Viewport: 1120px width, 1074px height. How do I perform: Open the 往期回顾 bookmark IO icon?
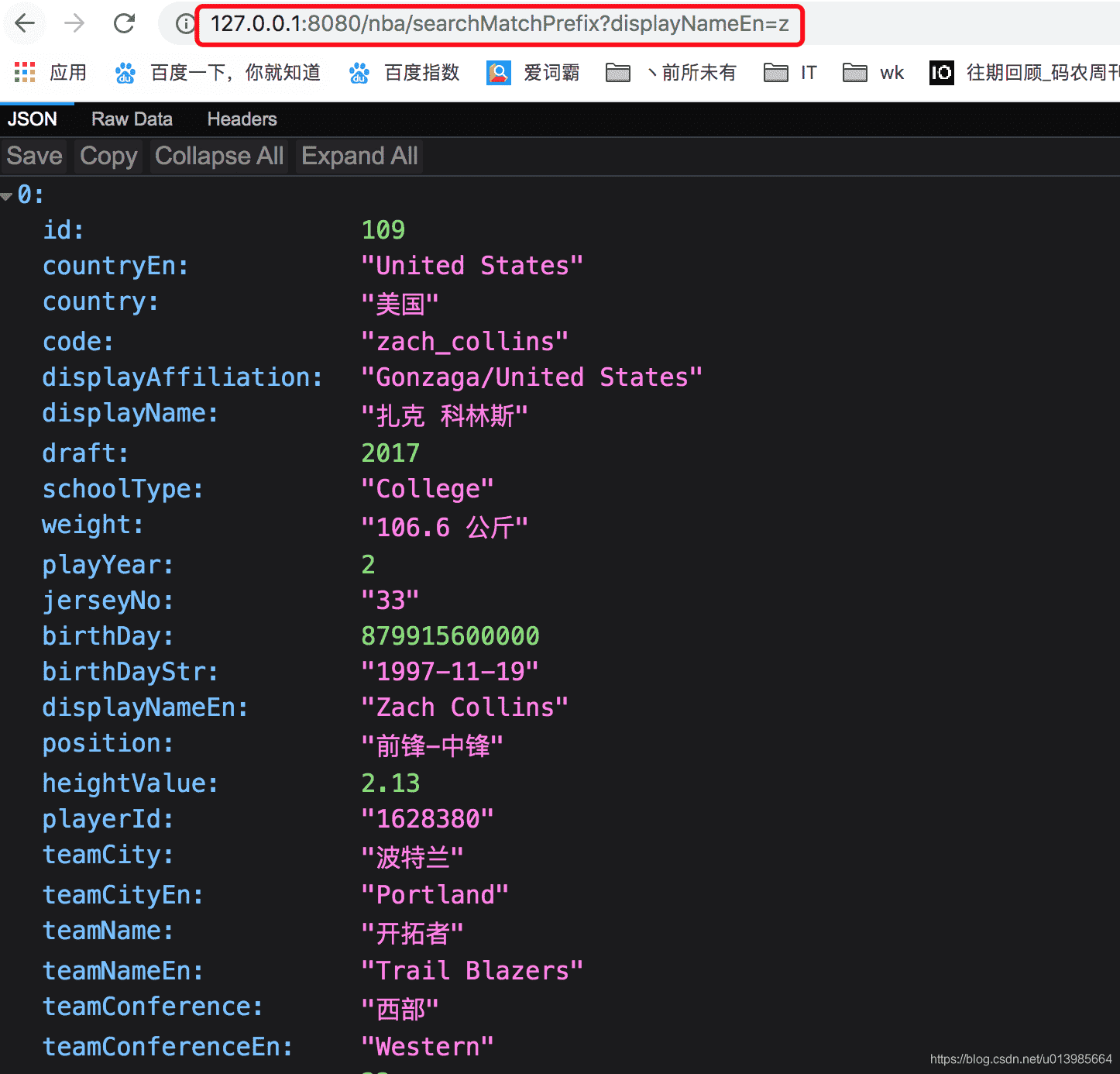click(941, 73)
